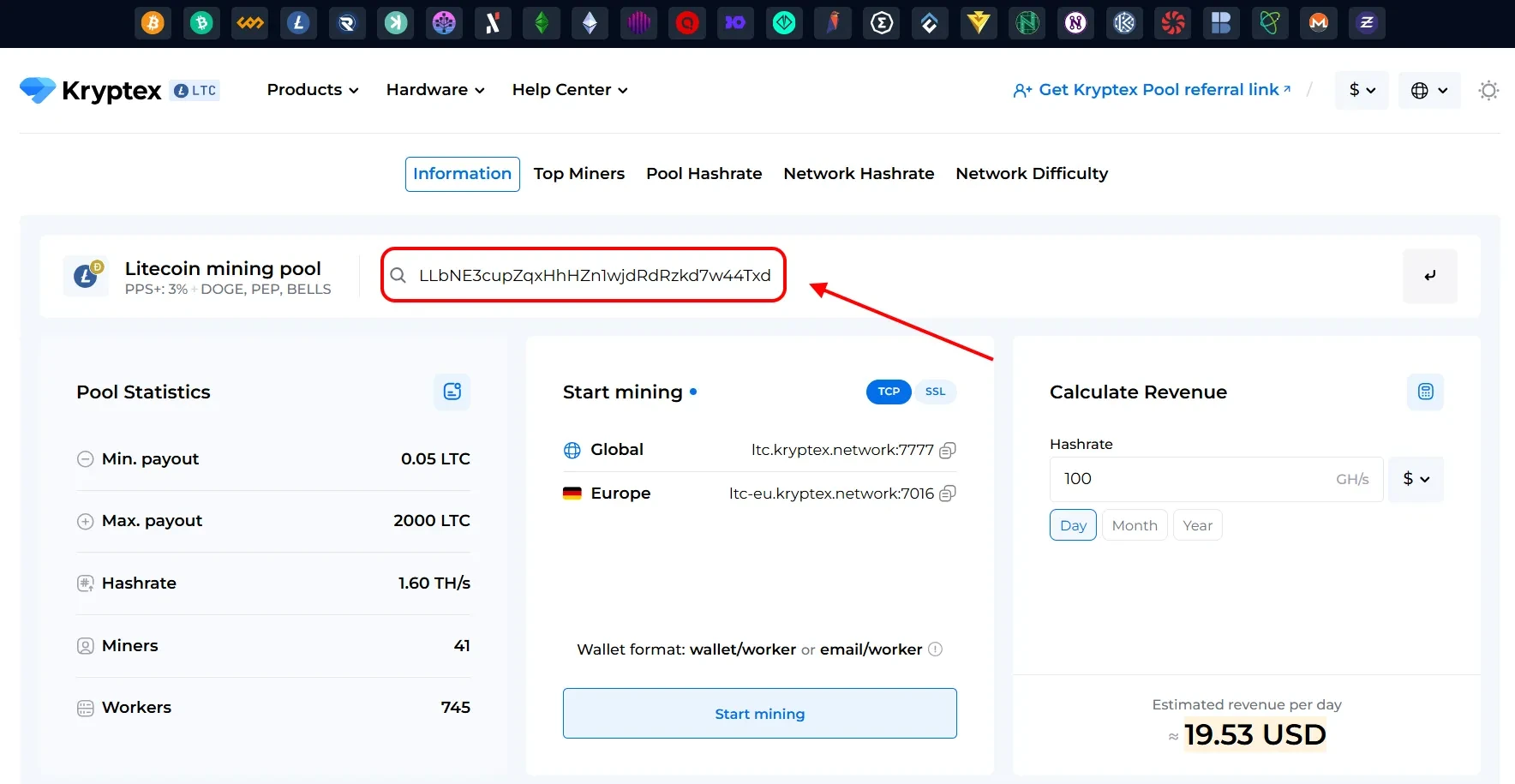1515x784 pixels.
Task: Click the Hashrate input field
Action: 1191,479
